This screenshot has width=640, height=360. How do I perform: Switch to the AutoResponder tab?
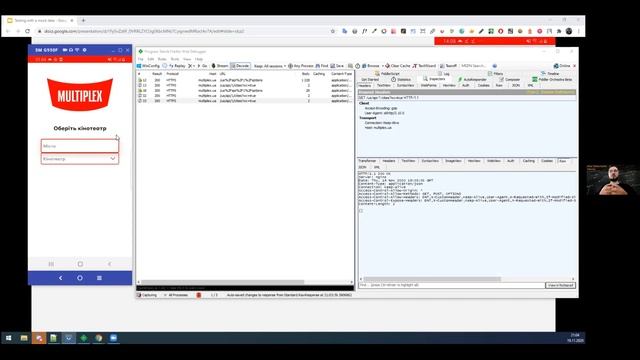[473, 79]
